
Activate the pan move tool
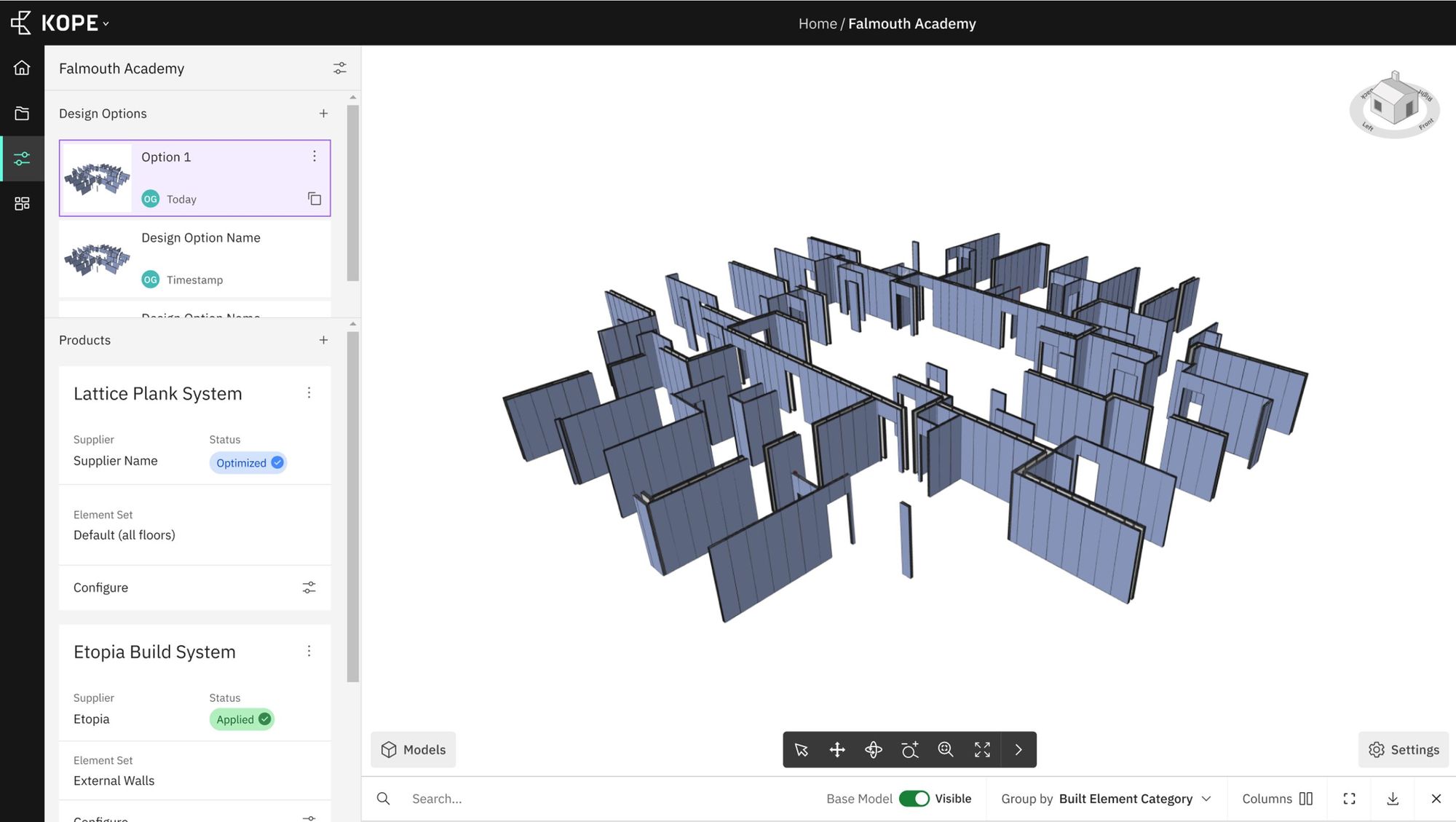pyautogui.click(x=837, y=750)
